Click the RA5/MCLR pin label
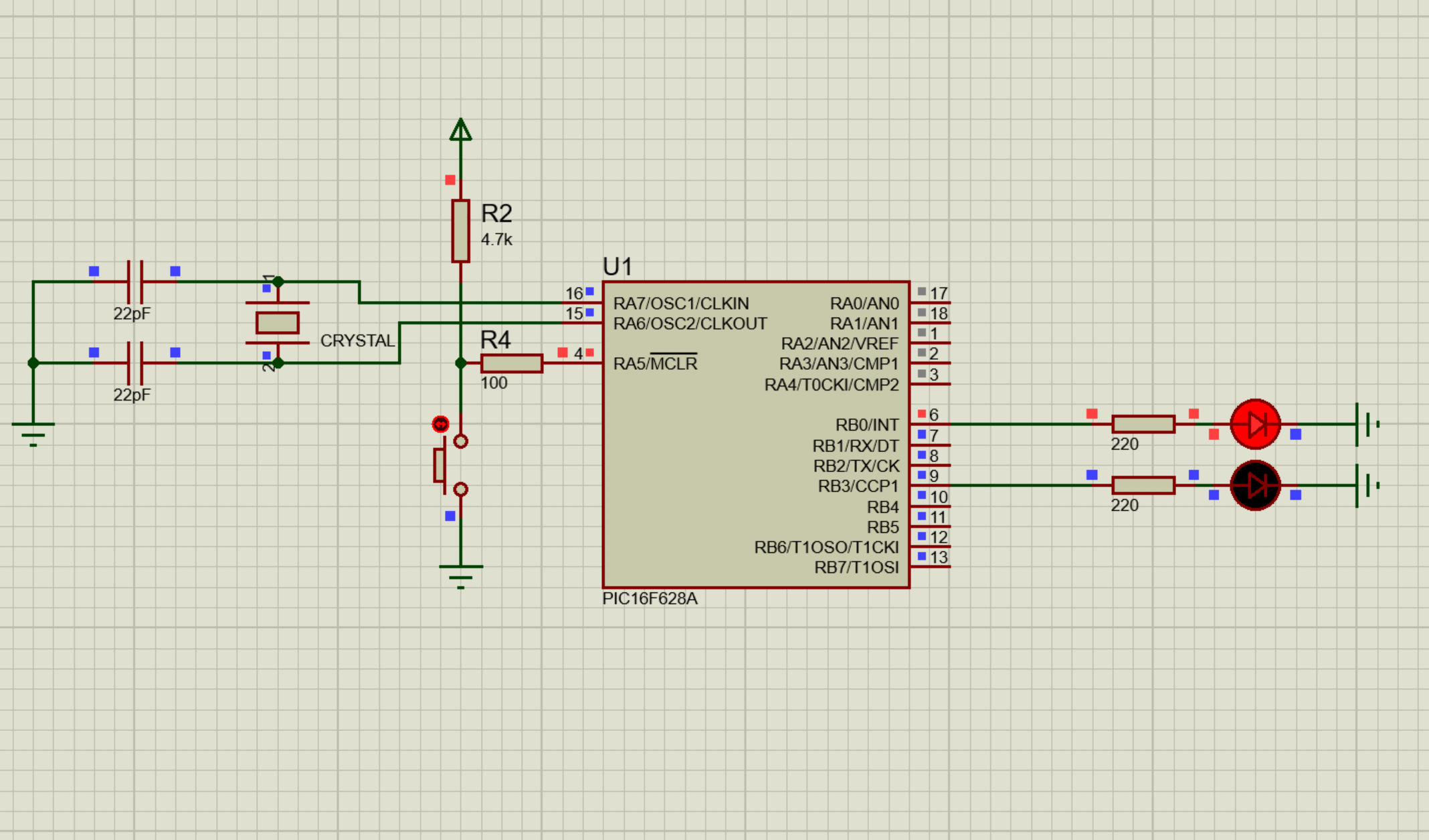Viewport: 1429px width, 840px height. 655,364
